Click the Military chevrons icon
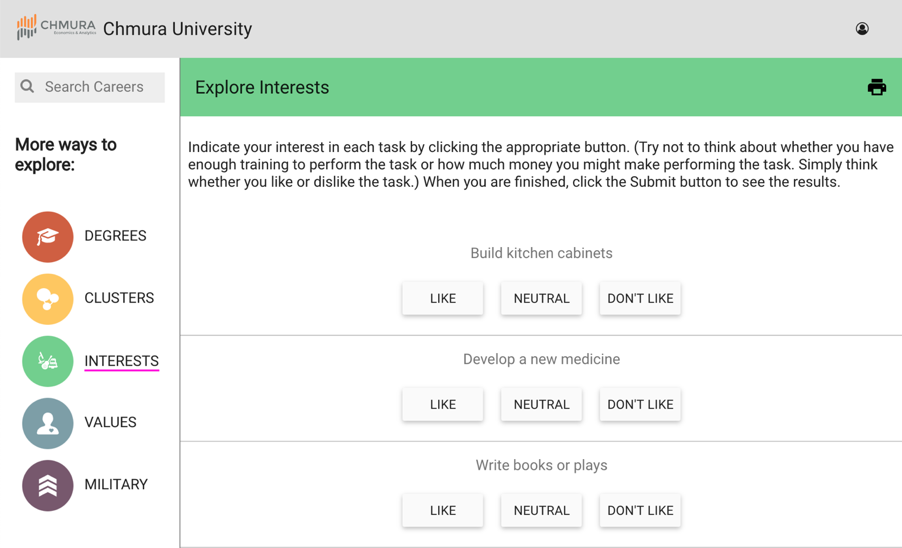This screenshot has width=902, height=548. (x=48, y=485)
